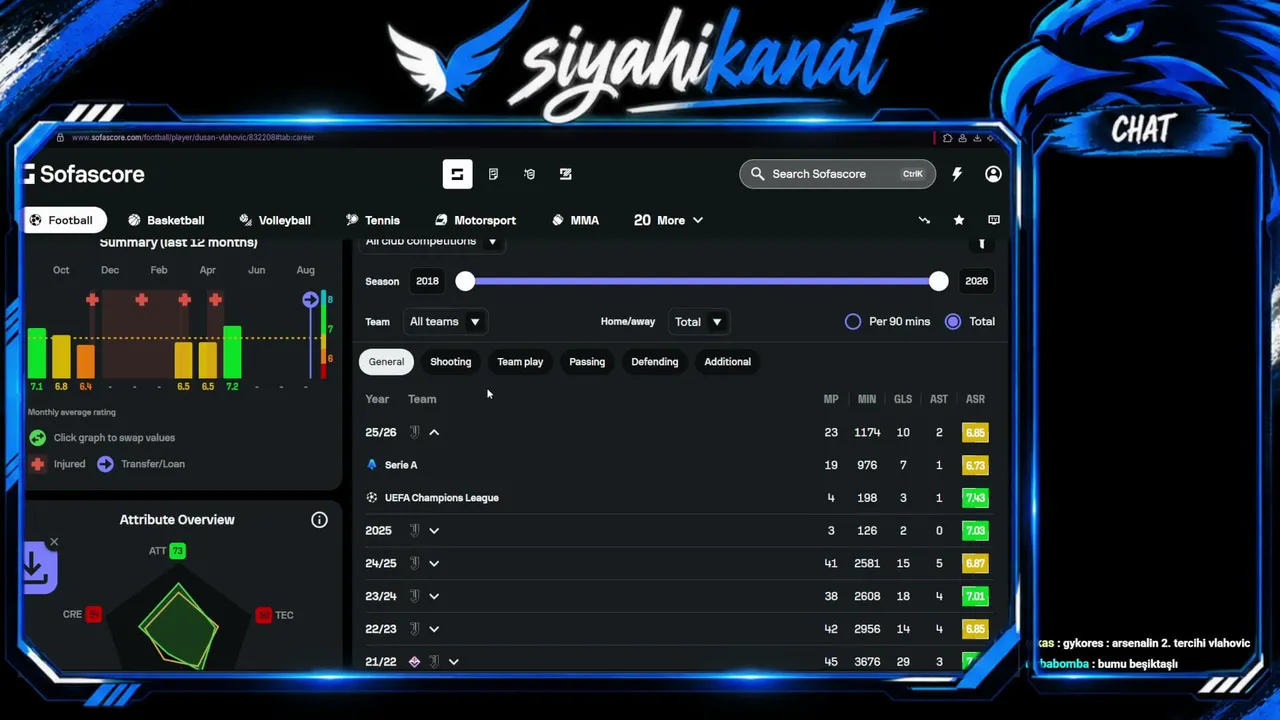Screen dimensions: 1280x720
Task: Expand the 23/24 season row
Action: pos(434,597)
